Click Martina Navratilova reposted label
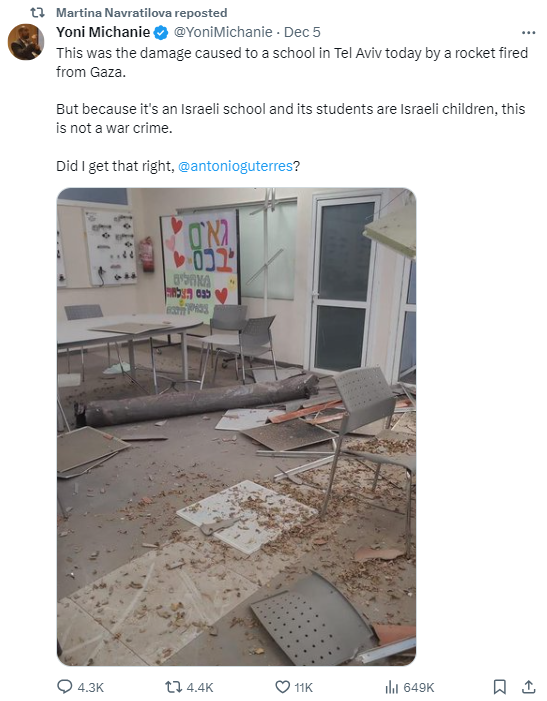547x701 pixels. point(142,13)
